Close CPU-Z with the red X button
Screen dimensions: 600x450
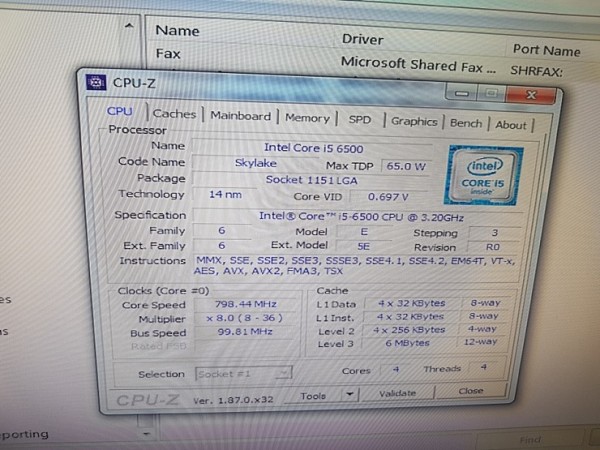tap(531, 95)
